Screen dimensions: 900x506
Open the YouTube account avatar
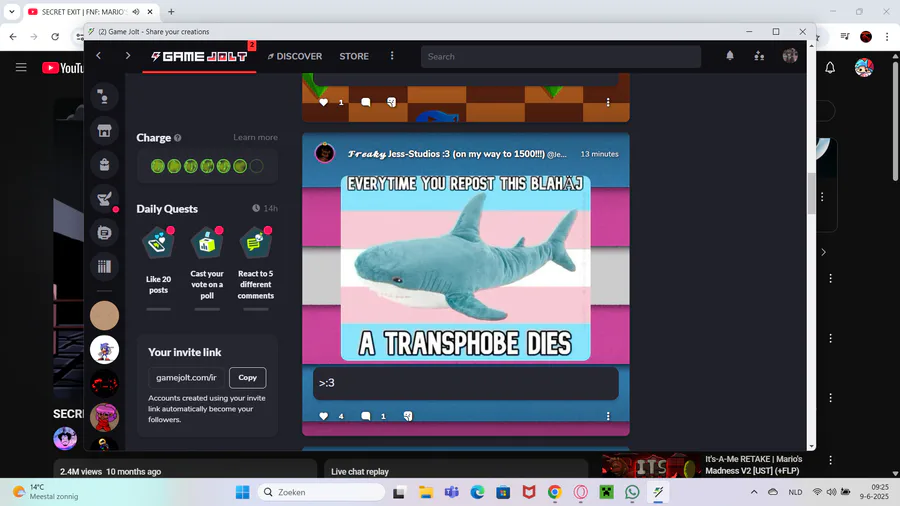[x=864, y=68]
